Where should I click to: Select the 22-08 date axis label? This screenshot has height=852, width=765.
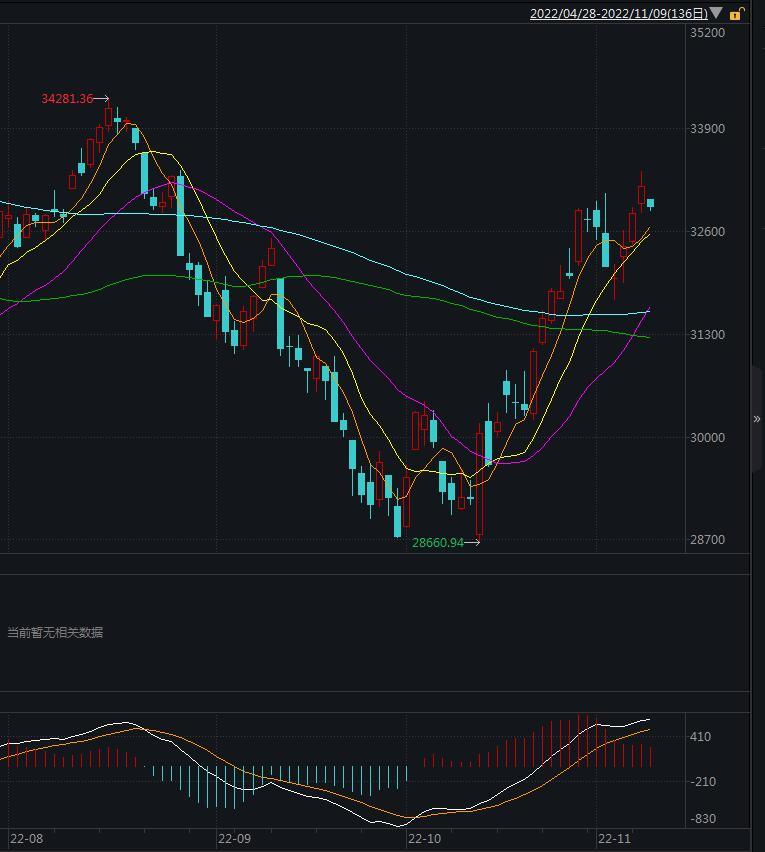click(x=26, y=839)
